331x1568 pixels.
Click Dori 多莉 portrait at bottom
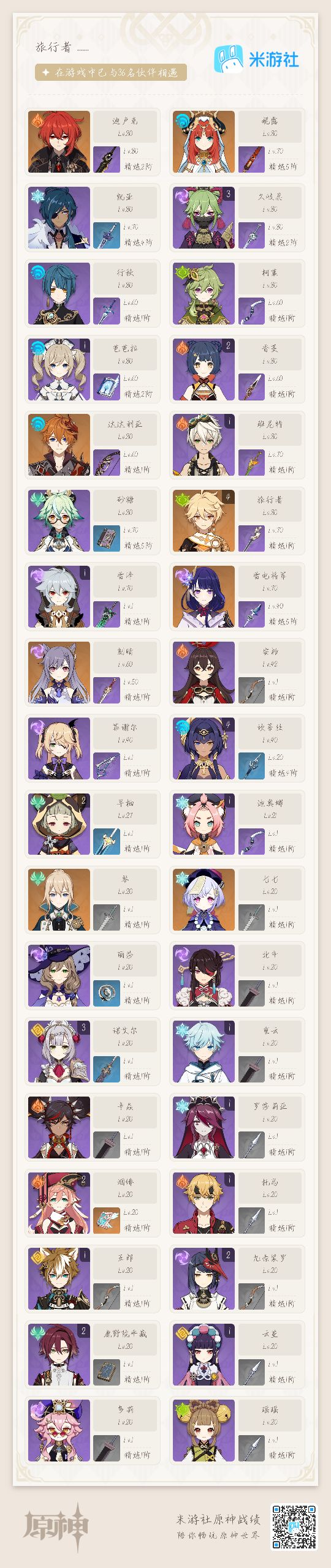pos(59,1431)
